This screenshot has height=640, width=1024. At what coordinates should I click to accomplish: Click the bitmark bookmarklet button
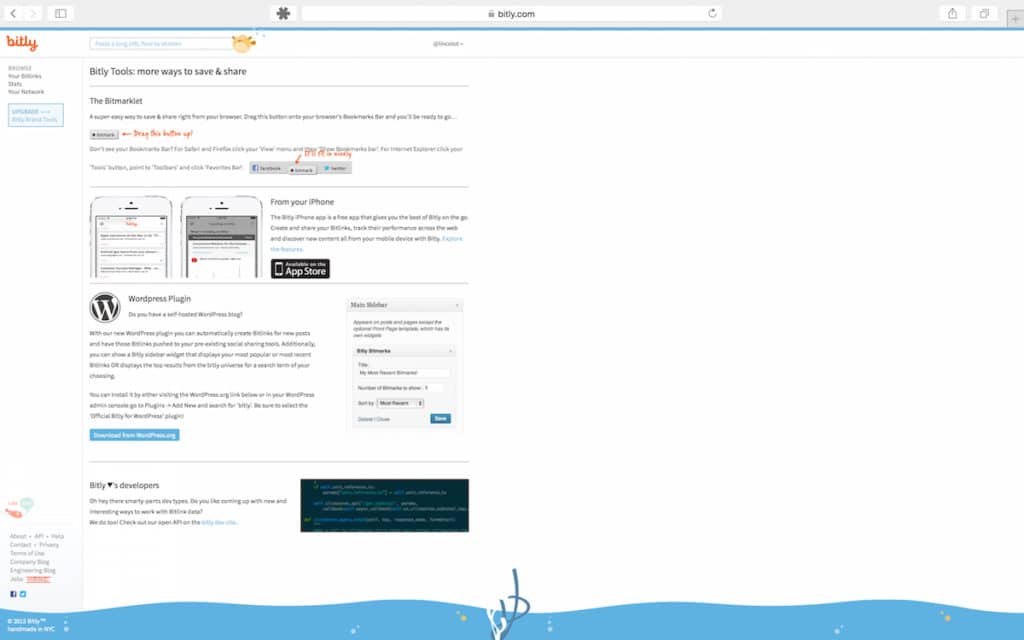[x=104, y=135]
